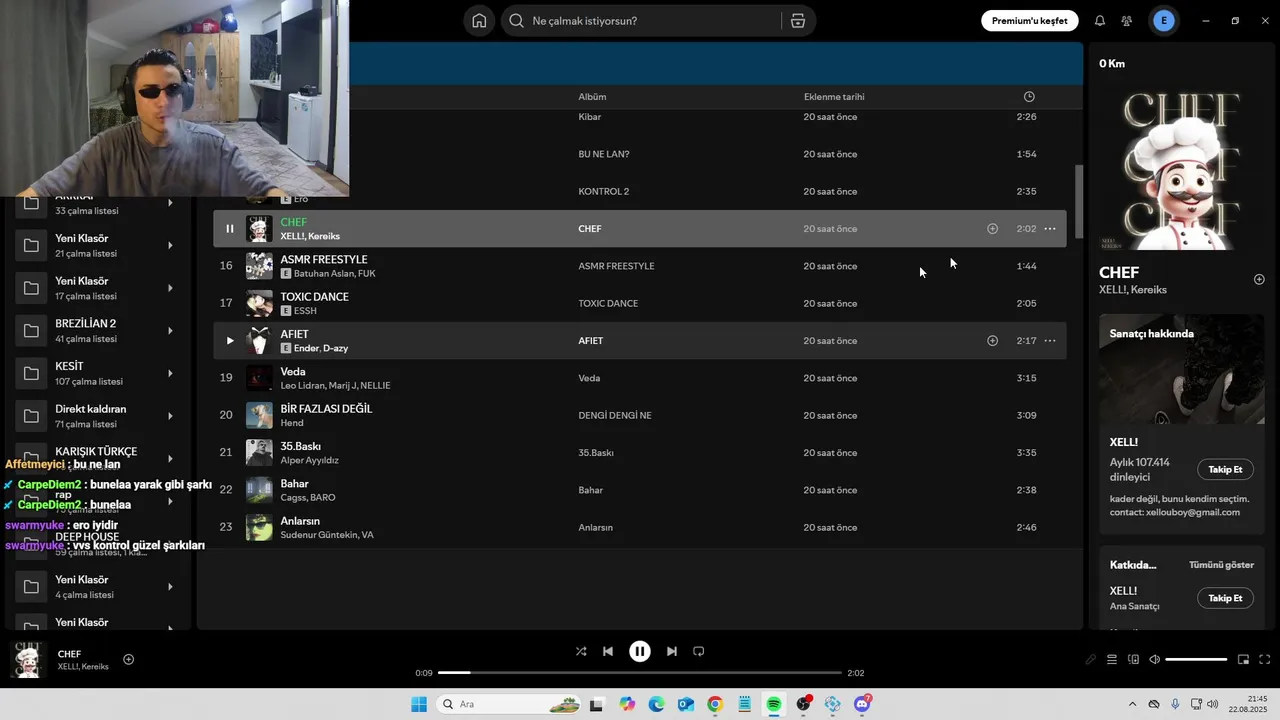The image size is (1280, 720).
Task: Sort tracks by duration clock icon
Action: (1029, 97)
